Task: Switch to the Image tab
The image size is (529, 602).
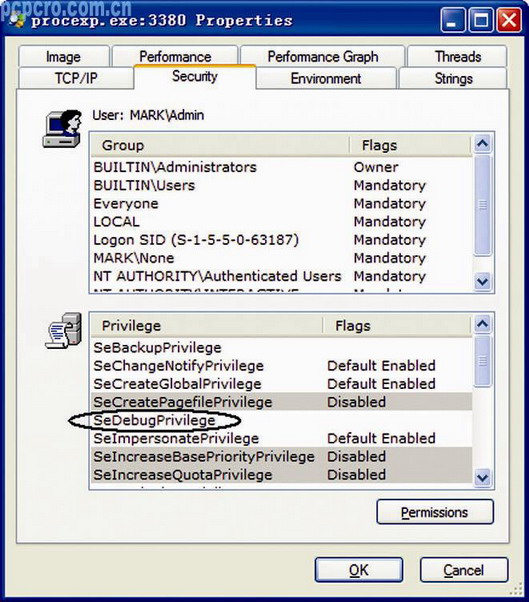Action: pyautogui.click(x=63, y=56)
